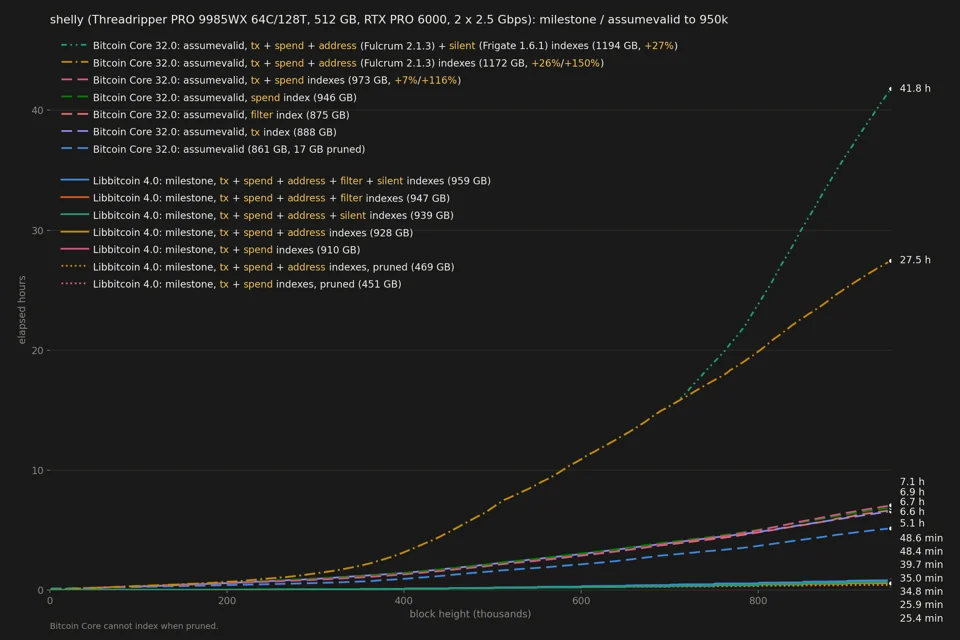Select the Libbitcoin (947 GB) filter indexes legend text
Viewport: 960px width, 640px height.
tap(271, 198)
